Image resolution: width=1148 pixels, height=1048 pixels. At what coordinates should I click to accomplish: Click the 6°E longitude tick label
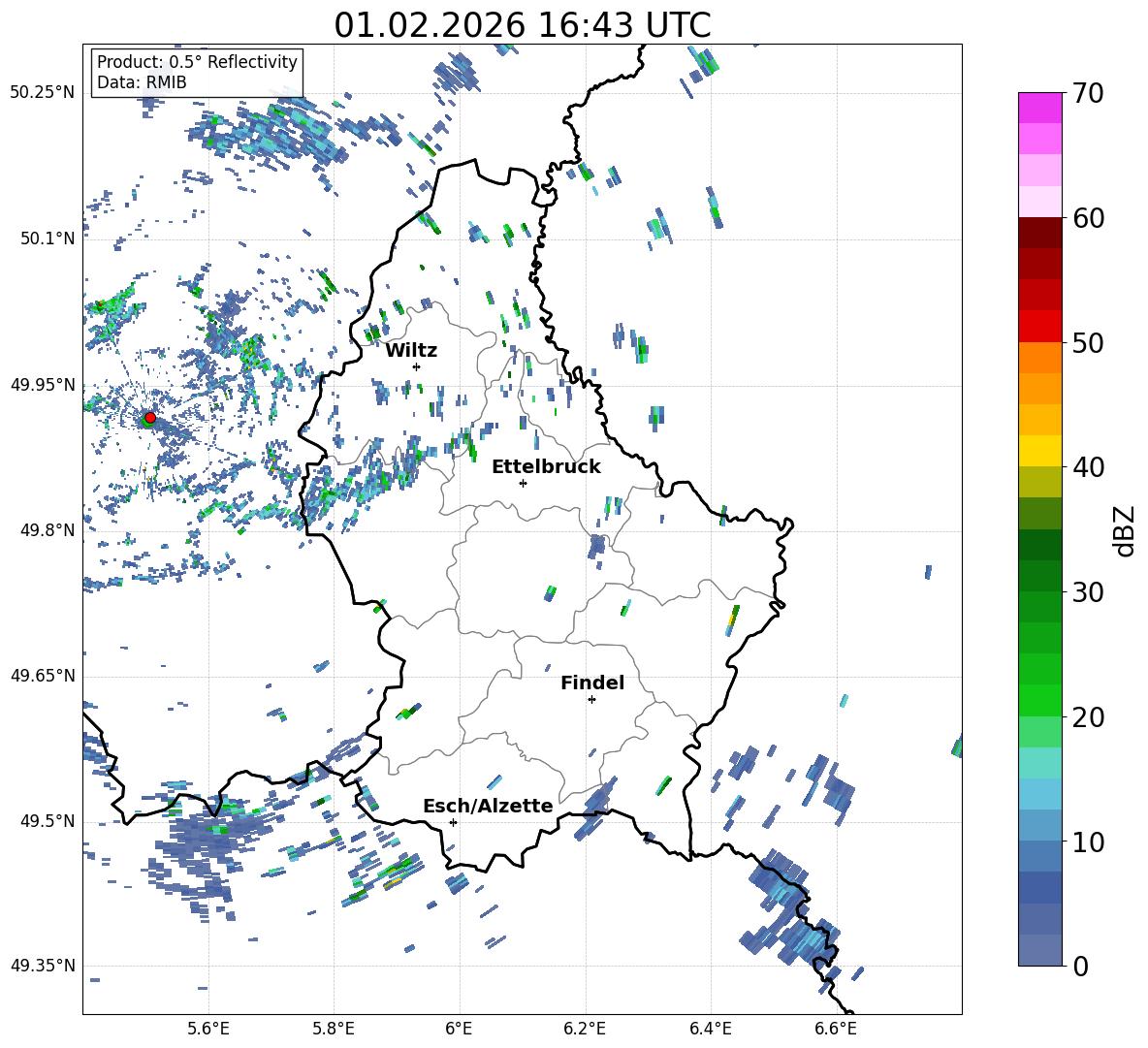click(459, 1029)
